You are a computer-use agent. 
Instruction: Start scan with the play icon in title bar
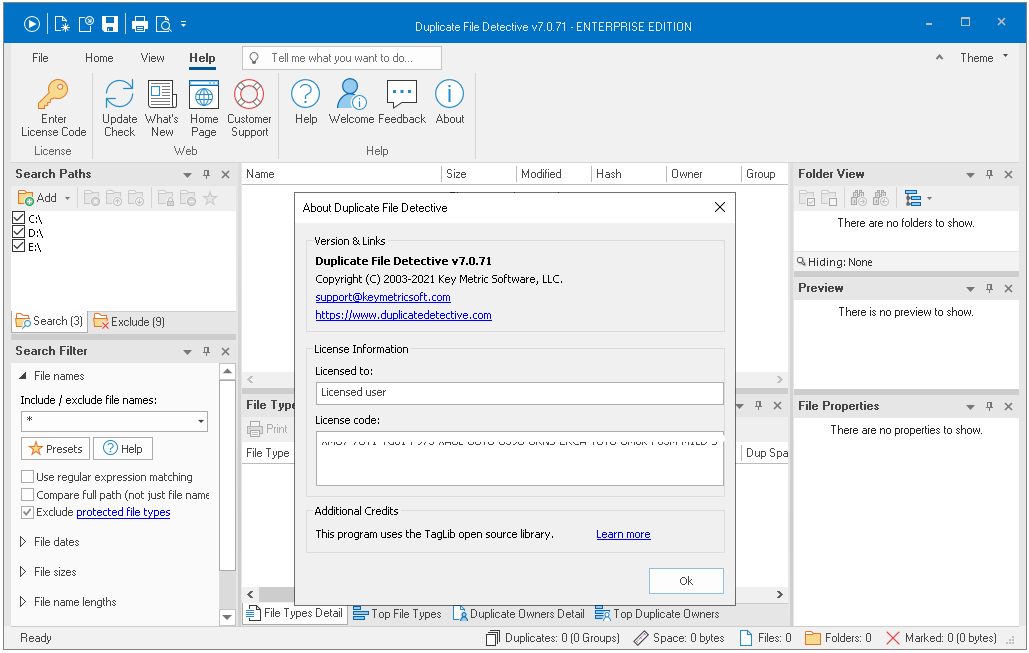coord(32,24)
